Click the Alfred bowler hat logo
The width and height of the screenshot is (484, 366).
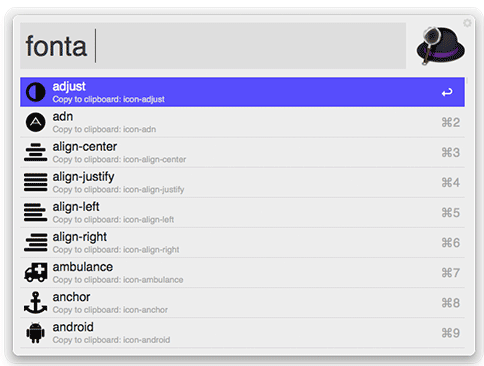point(440,46)
